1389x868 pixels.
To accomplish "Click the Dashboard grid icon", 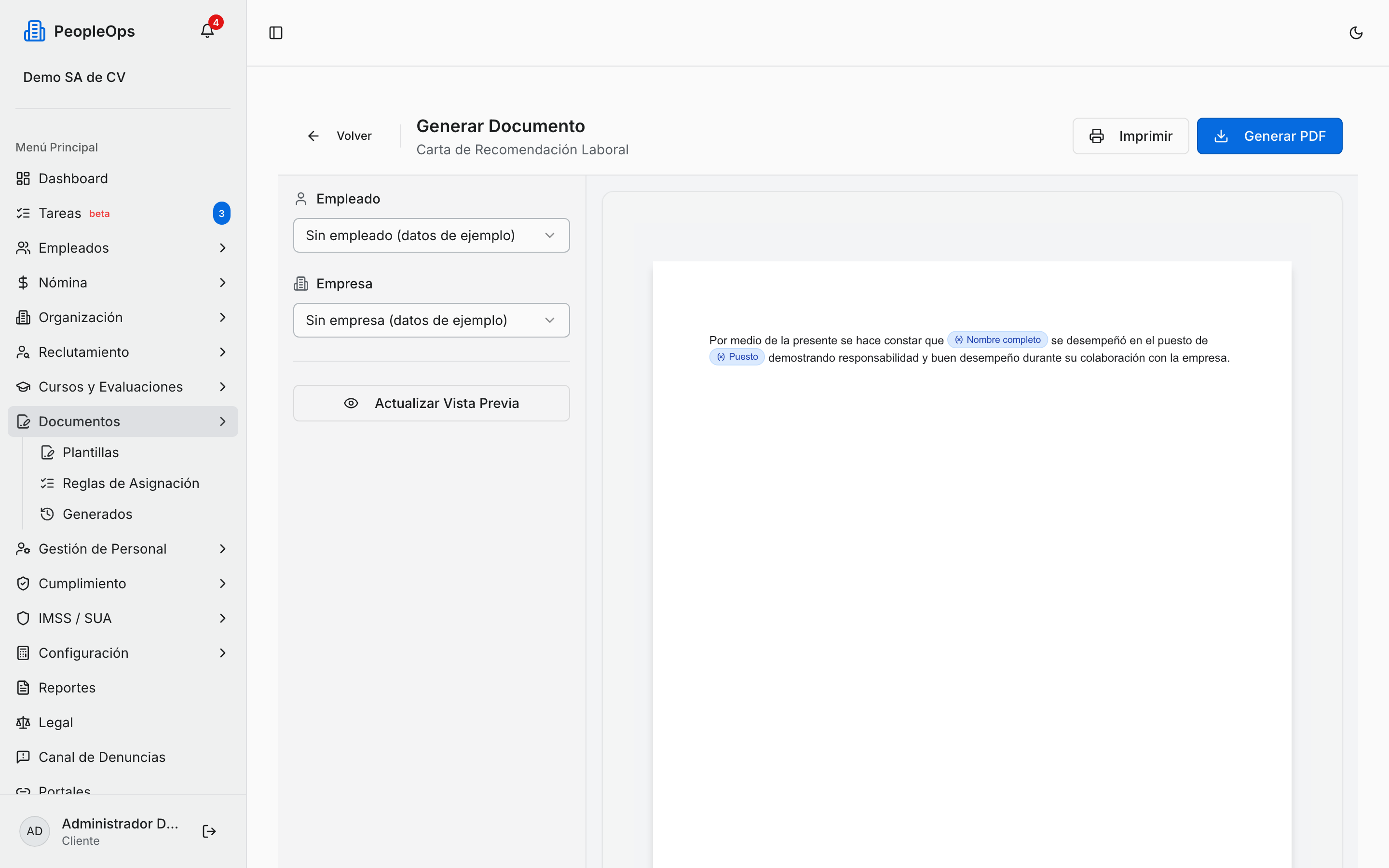I will pyautogui.click(x=23, y=178).
